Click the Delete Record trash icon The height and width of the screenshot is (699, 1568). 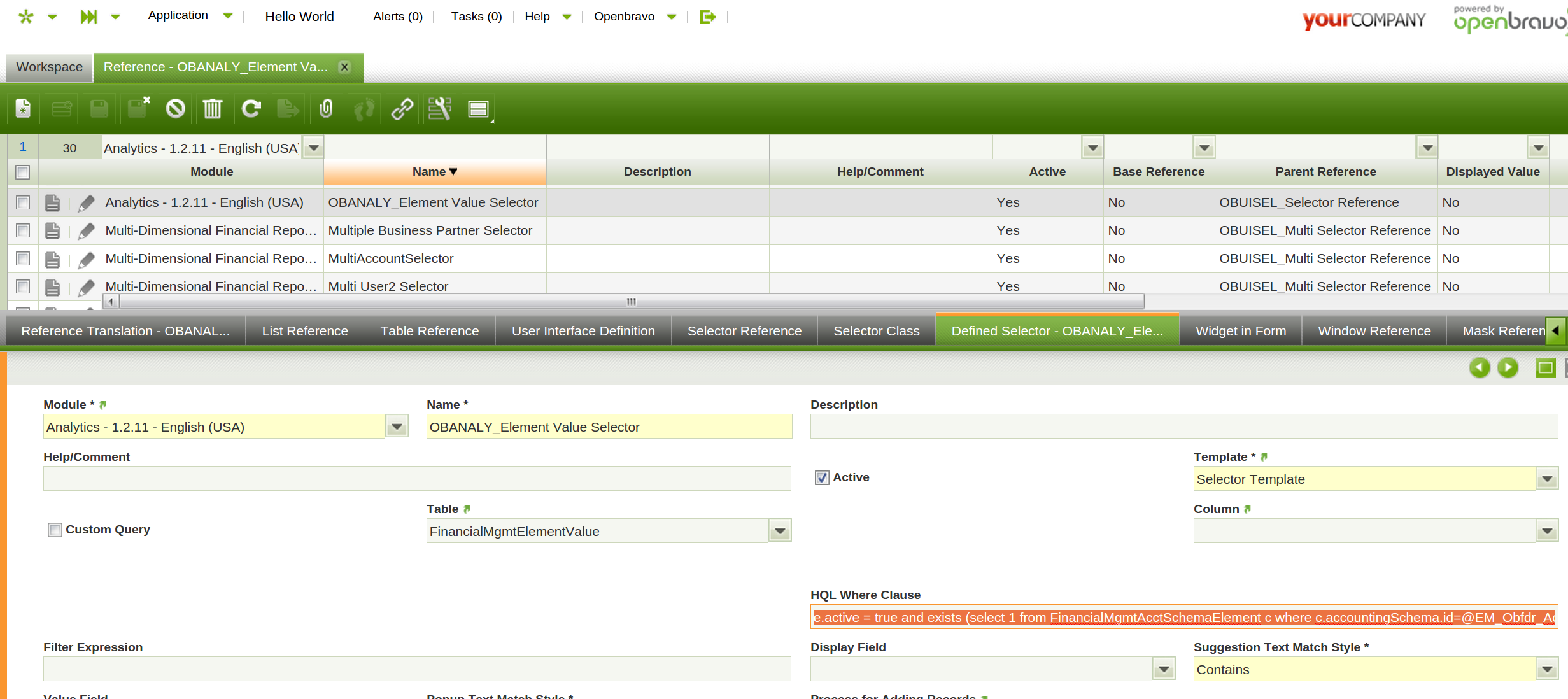[x=212, y=109]
